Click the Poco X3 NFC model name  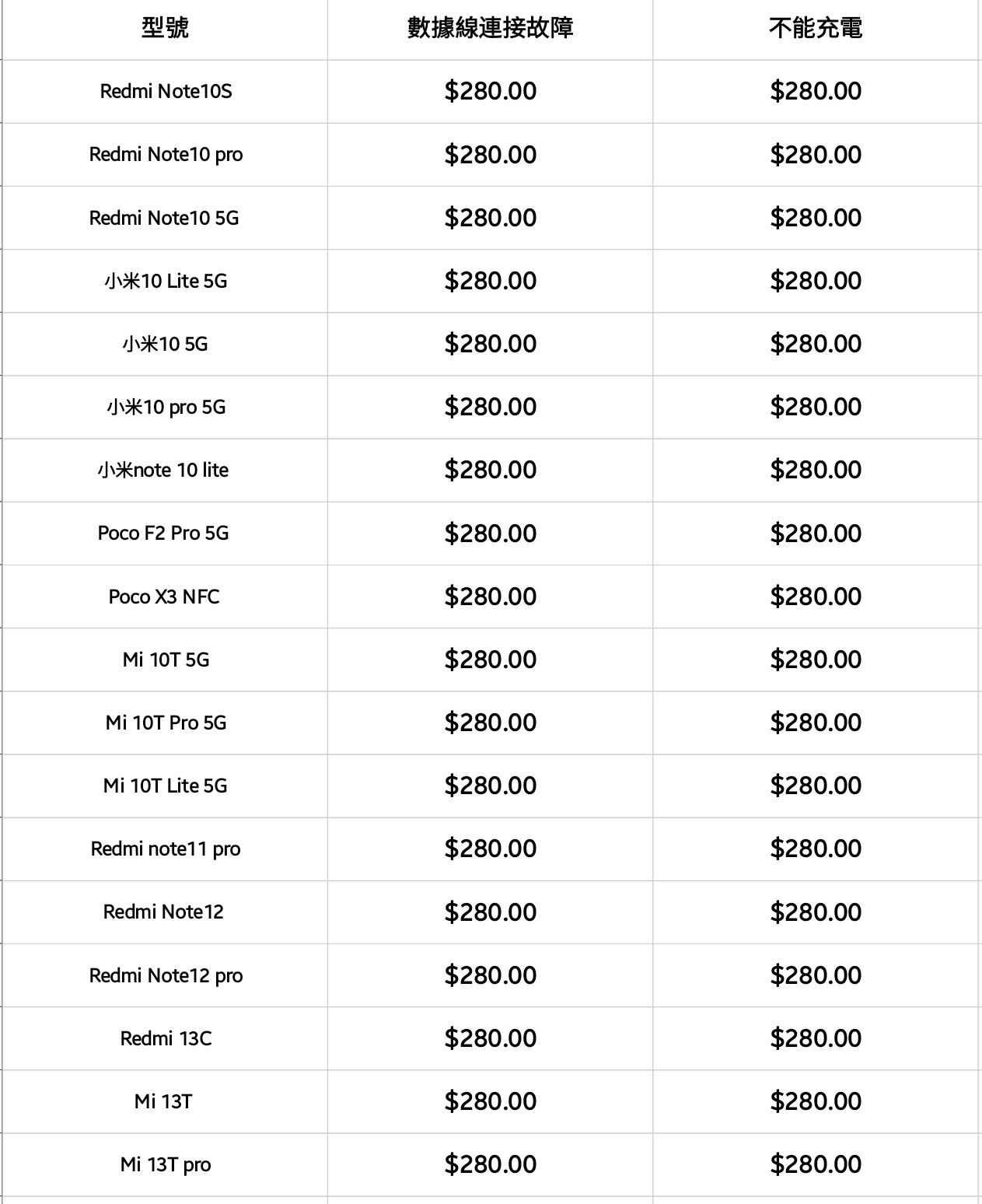[x=164, y=597]
